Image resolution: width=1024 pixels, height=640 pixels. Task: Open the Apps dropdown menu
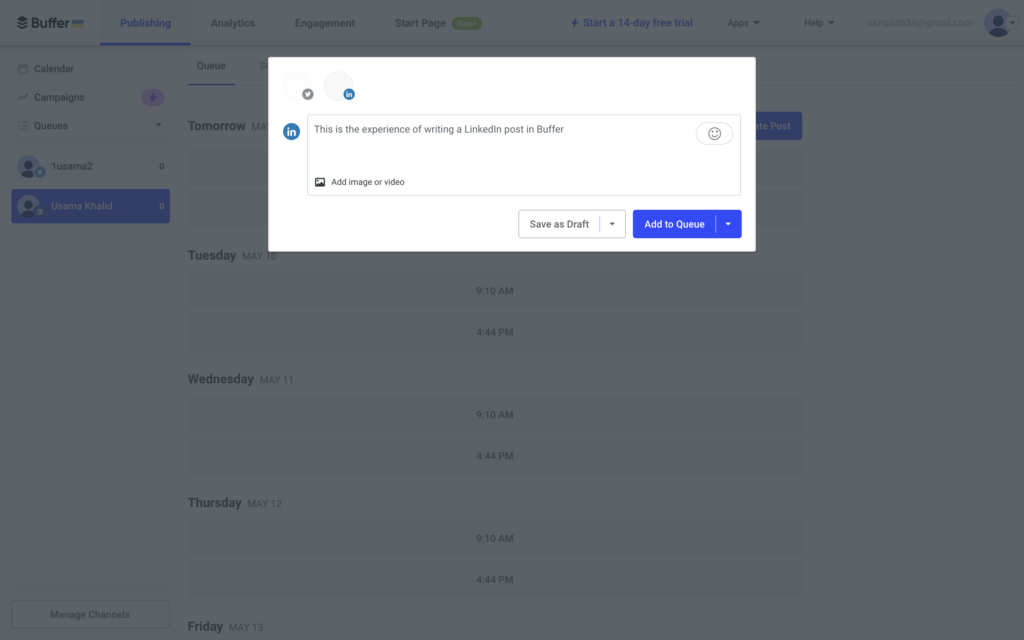743,23
